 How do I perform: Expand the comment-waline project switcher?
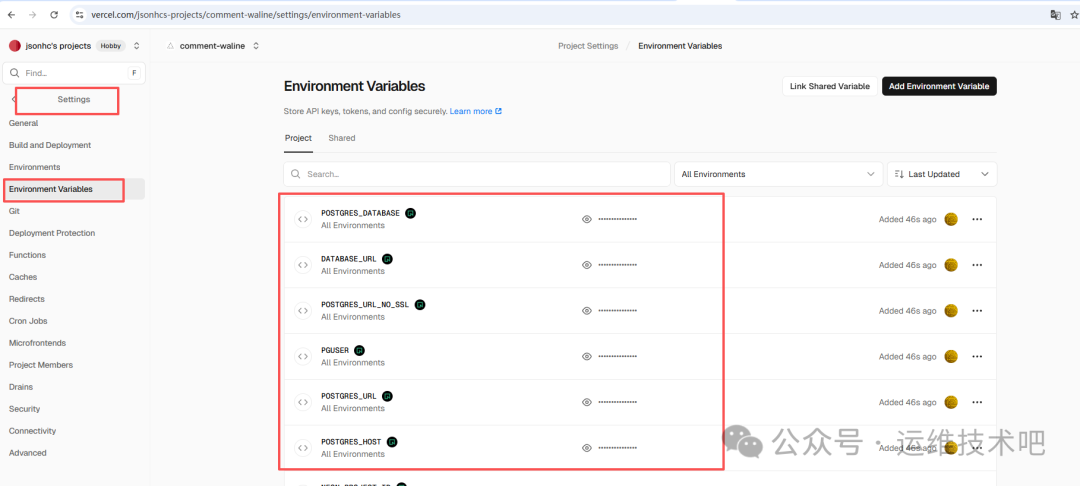tap(256, 46)
